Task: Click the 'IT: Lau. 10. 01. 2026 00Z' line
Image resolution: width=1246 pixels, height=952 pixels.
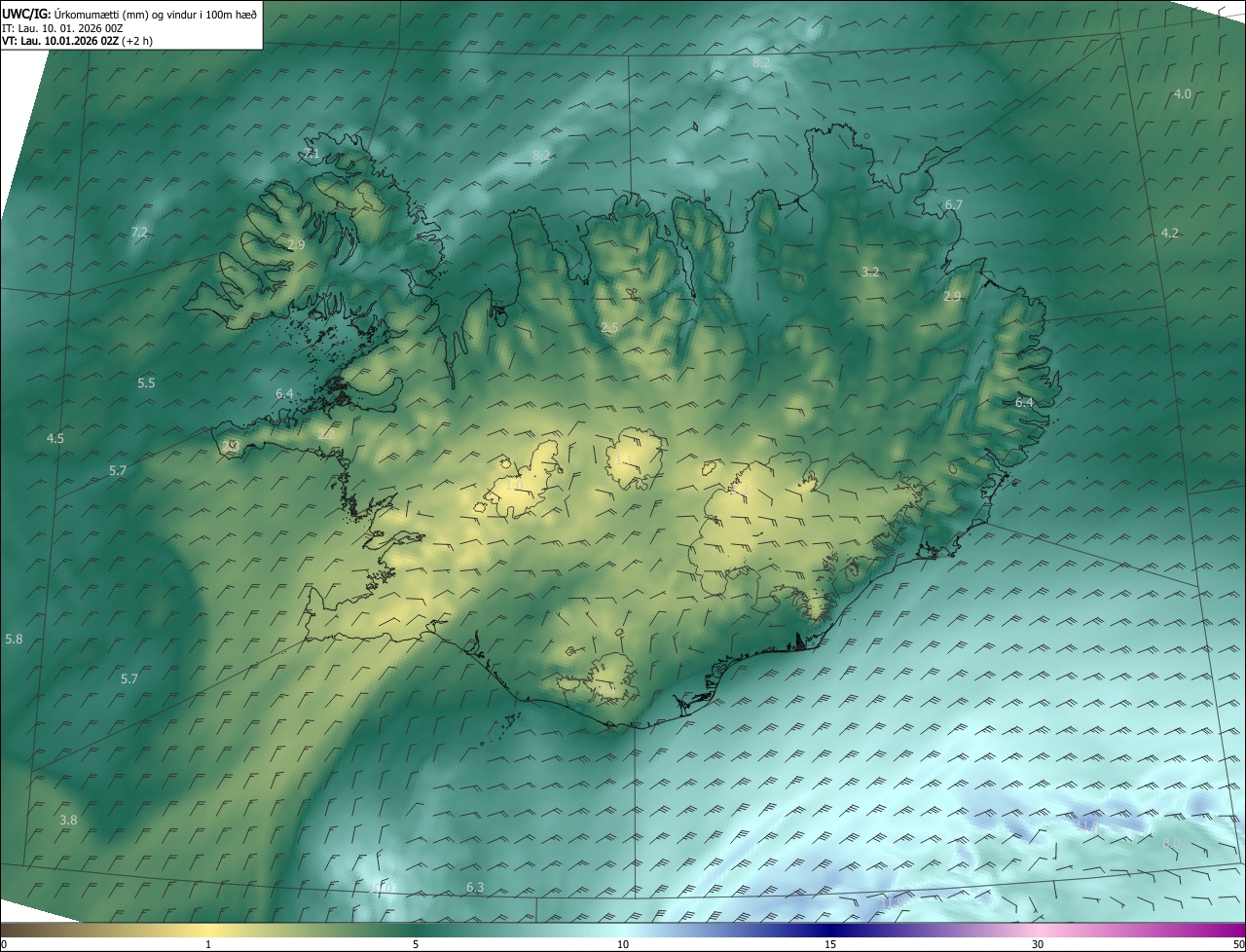Action: [x=64, y=27]
